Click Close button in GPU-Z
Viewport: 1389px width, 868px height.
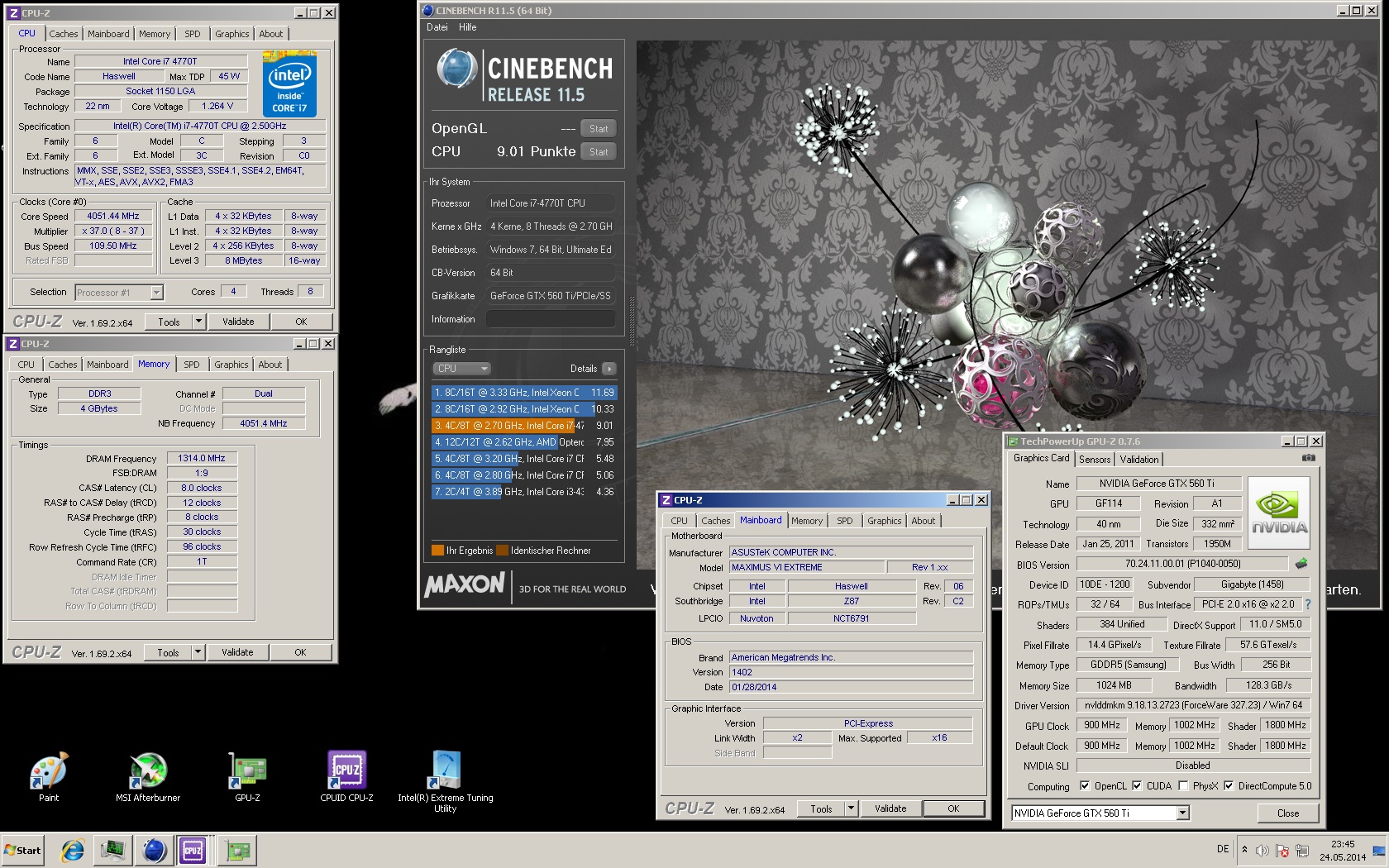pyautogui.click(x=1287, y=813)
